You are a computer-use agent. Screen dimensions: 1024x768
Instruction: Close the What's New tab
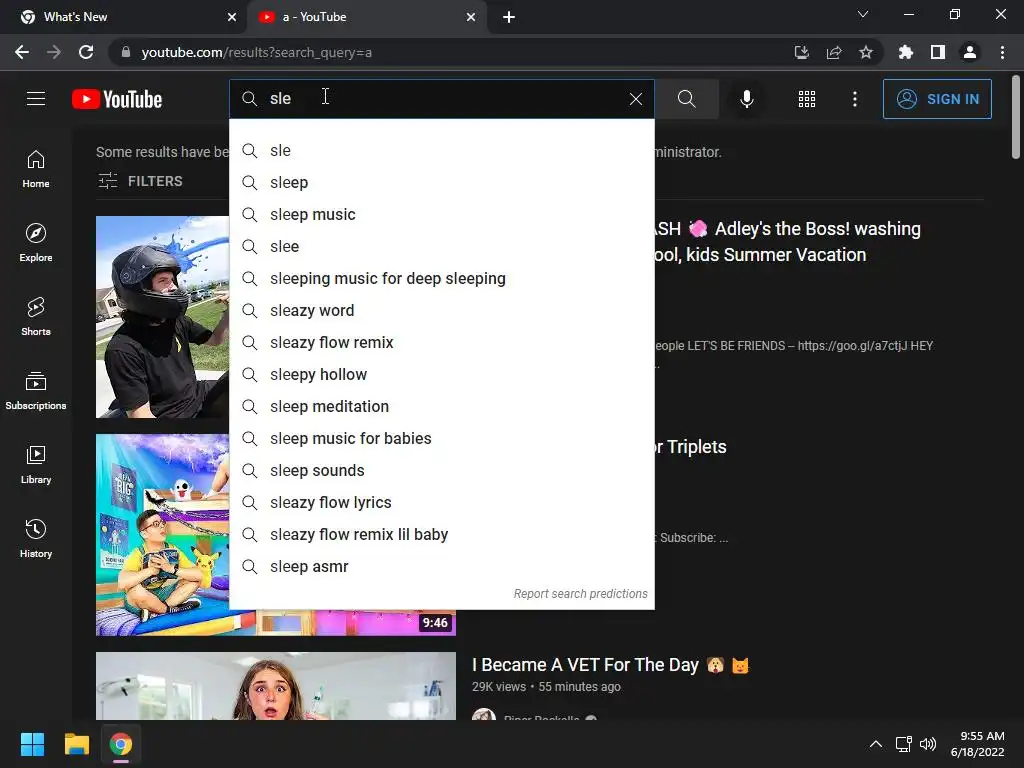[232, 17]
